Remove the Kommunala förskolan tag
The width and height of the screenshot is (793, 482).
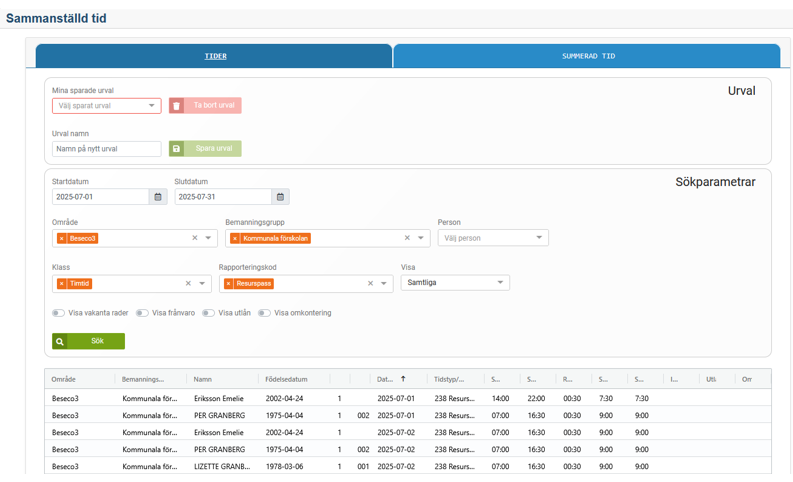point(235,239)
